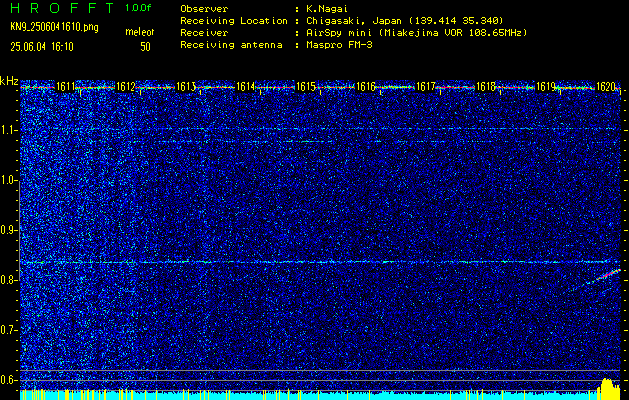Click the 1612 time marker
The image size is (629, 400).
(126, 86)
